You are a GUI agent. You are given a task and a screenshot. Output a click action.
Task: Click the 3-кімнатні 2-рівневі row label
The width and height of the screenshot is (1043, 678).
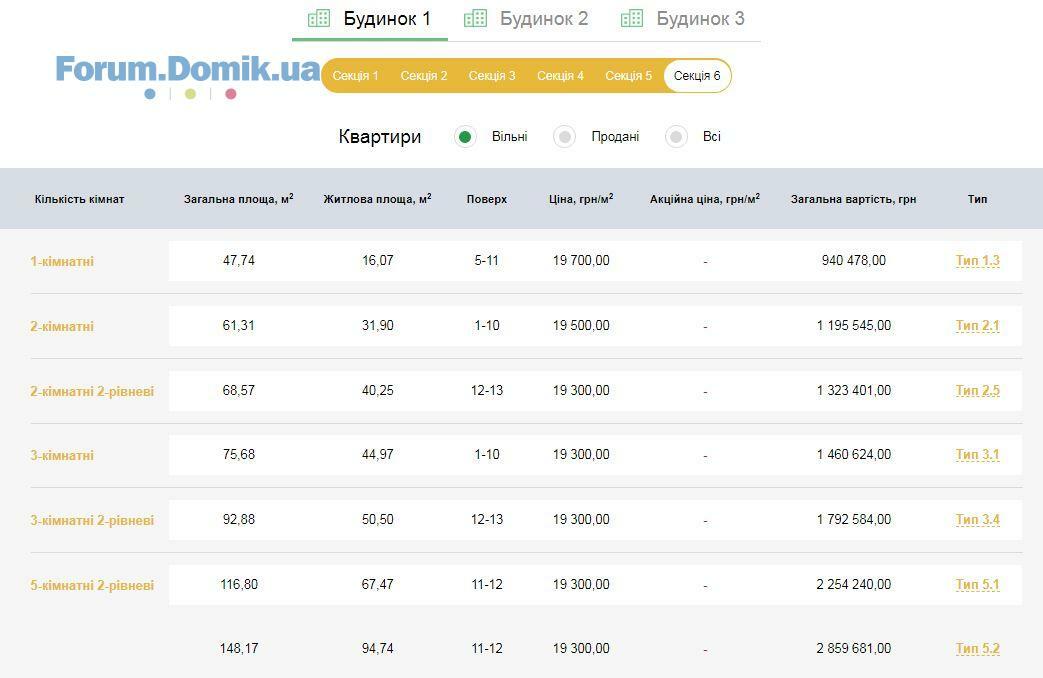[92, 521]
